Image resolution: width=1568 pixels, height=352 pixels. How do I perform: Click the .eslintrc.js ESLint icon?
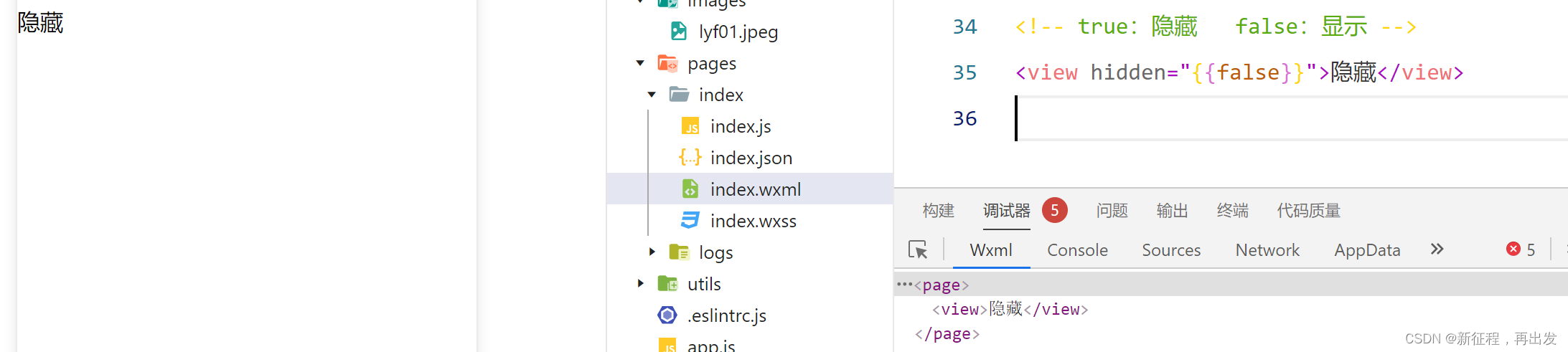667,315
